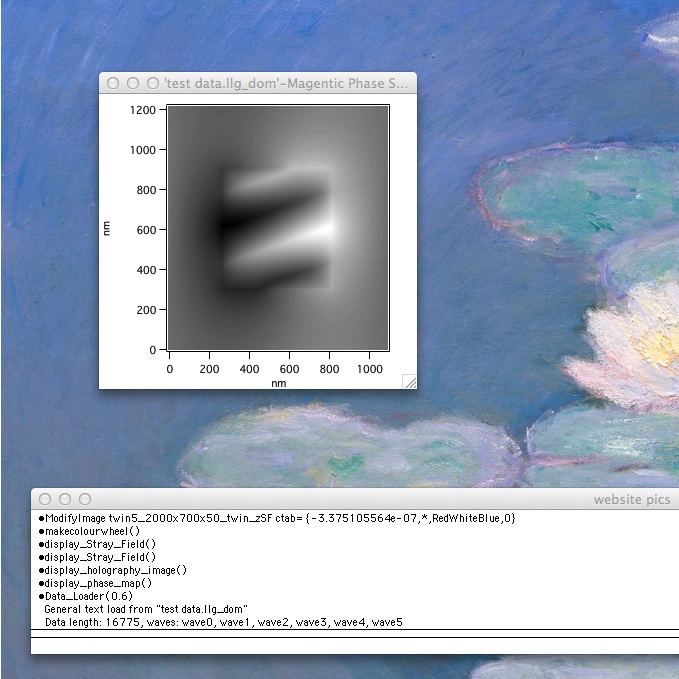The image size is (679, 679).
Task: Click the graph window title text
Action: coord(285,83)
